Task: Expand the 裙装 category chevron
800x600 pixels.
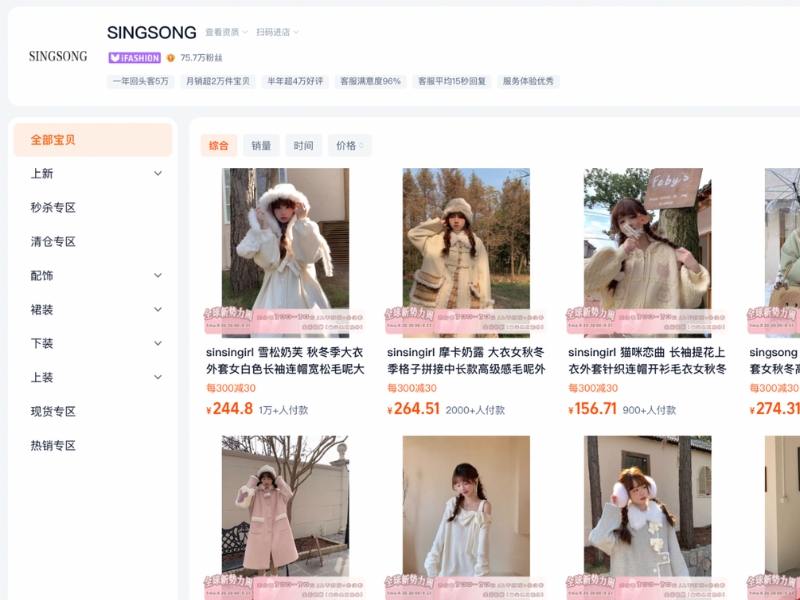Action: (x=158, y=310)
